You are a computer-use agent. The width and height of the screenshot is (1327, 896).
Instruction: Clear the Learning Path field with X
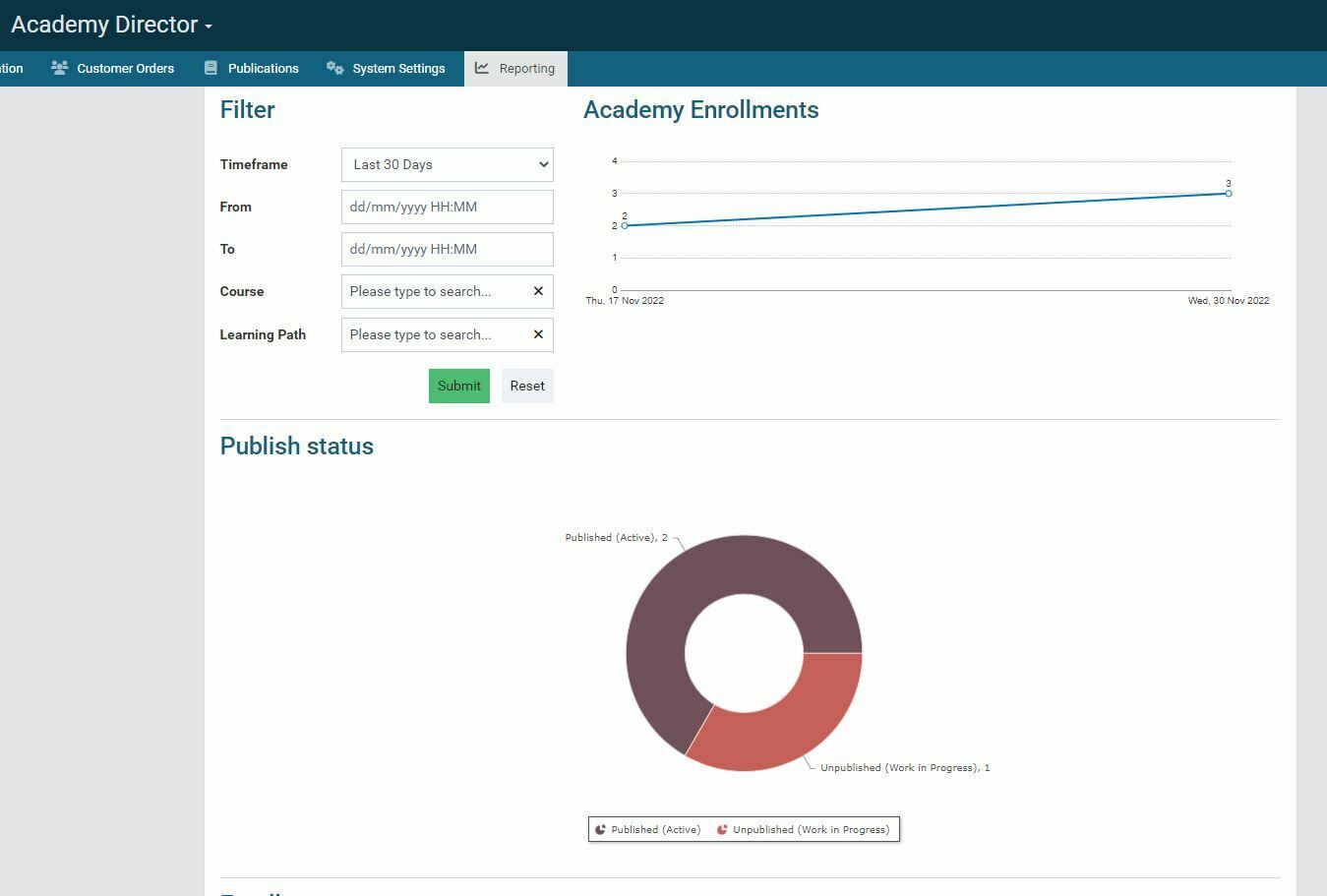pyautogui.click(x=538, y=334)
